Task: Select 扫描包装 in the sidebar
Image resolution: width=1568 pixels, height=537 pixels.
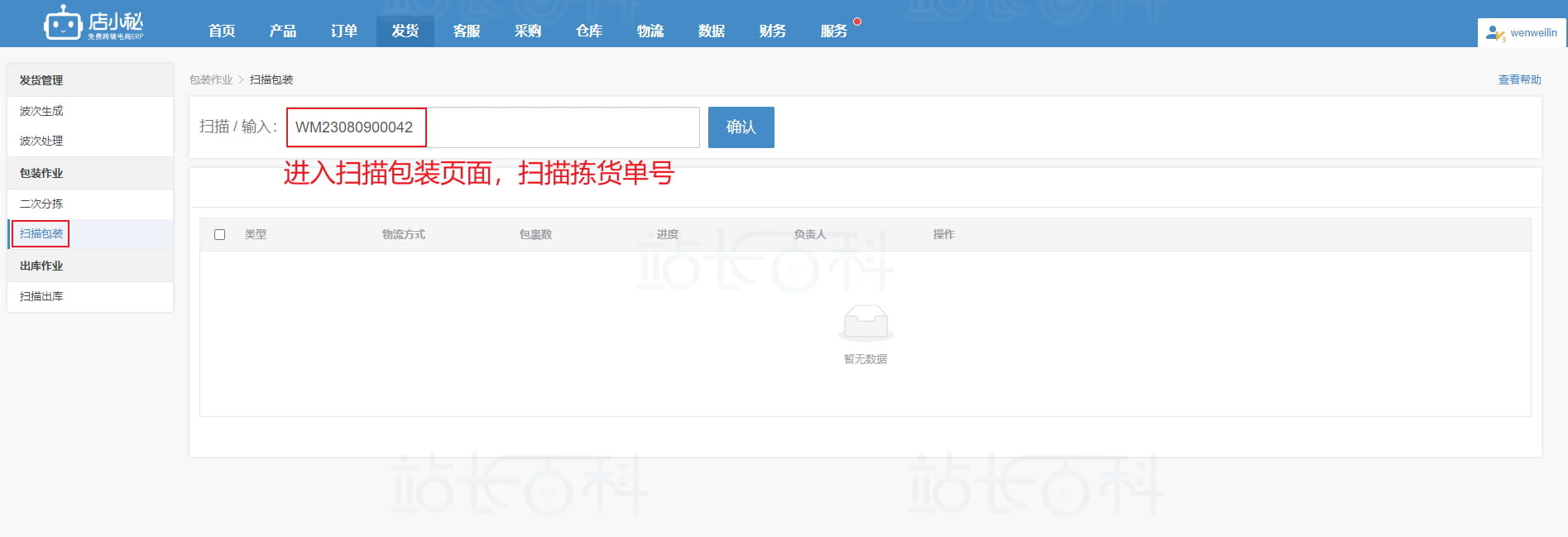Action: click(x=41, y=233)
